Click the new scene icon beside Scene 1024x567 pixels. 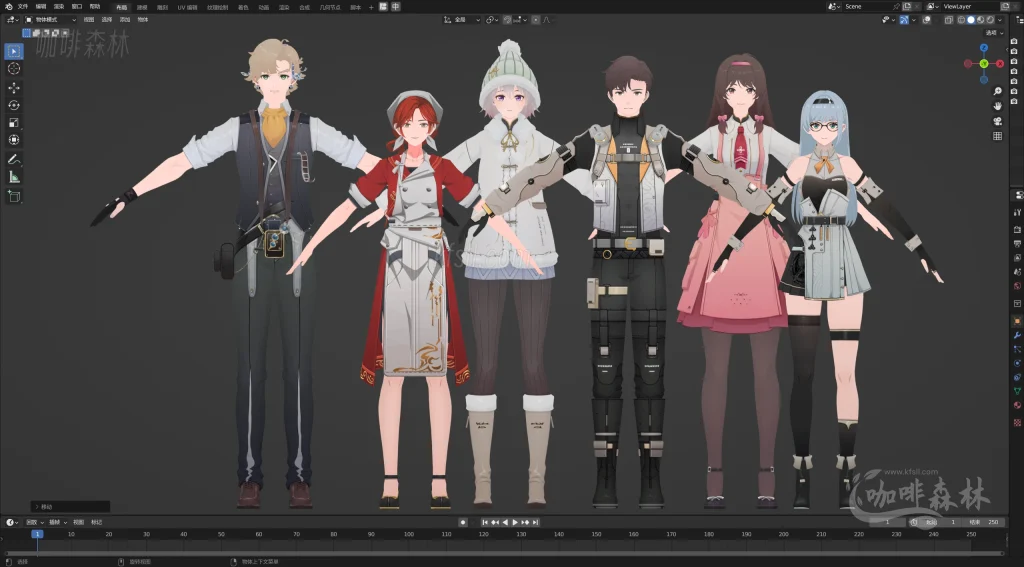(x=907, y=7)
